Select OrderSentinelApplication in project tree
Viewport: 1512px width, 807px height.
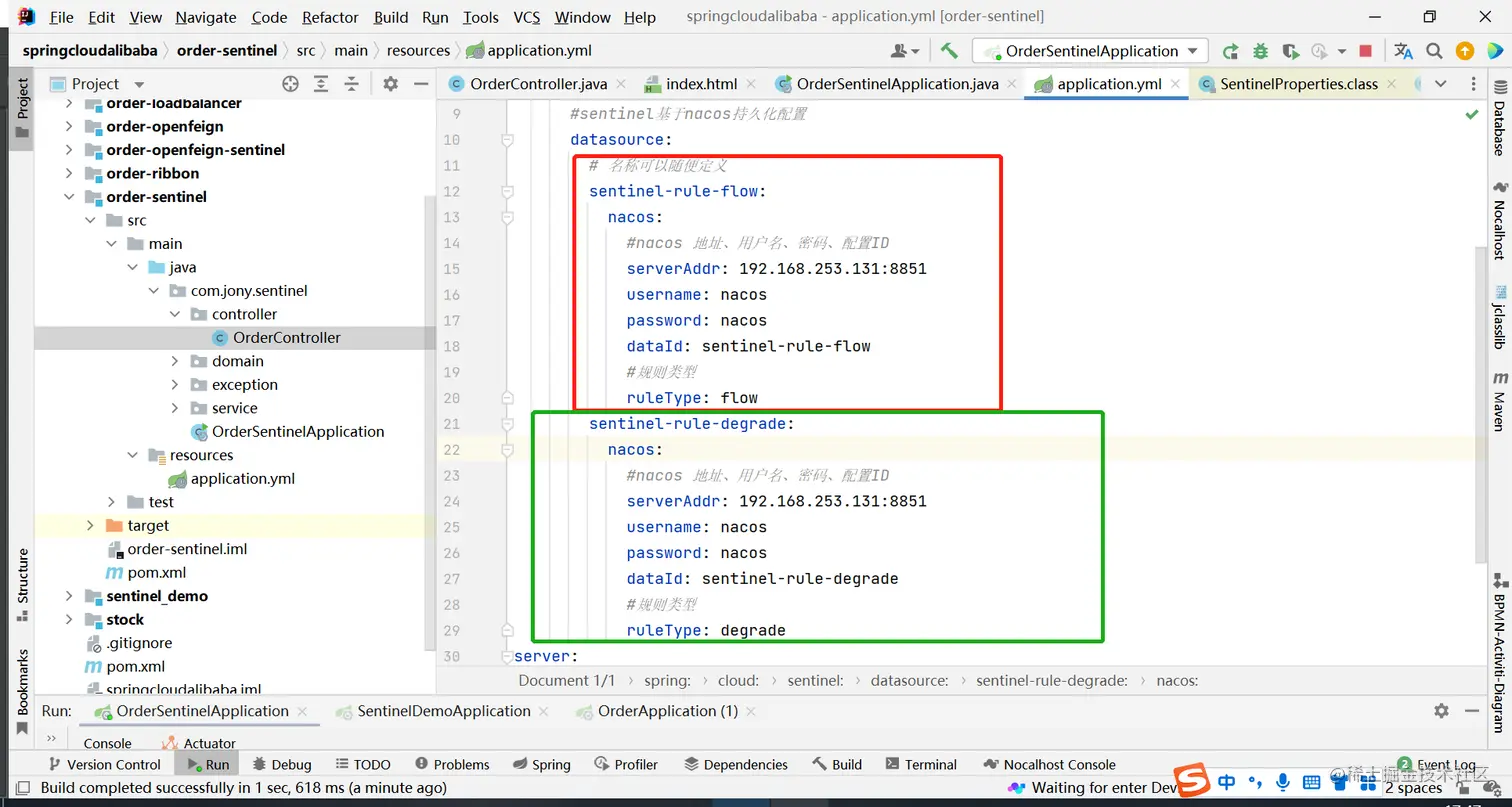click(x=298, y=432)
